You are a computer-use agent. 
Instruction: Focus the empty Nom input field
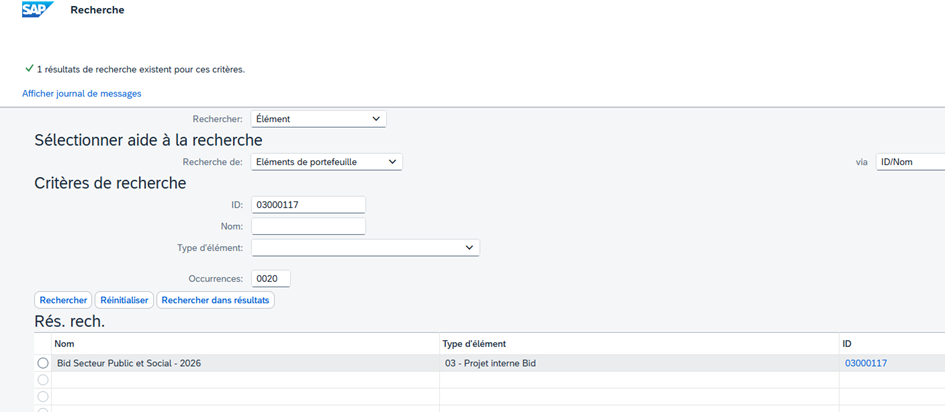coord(308,227)
